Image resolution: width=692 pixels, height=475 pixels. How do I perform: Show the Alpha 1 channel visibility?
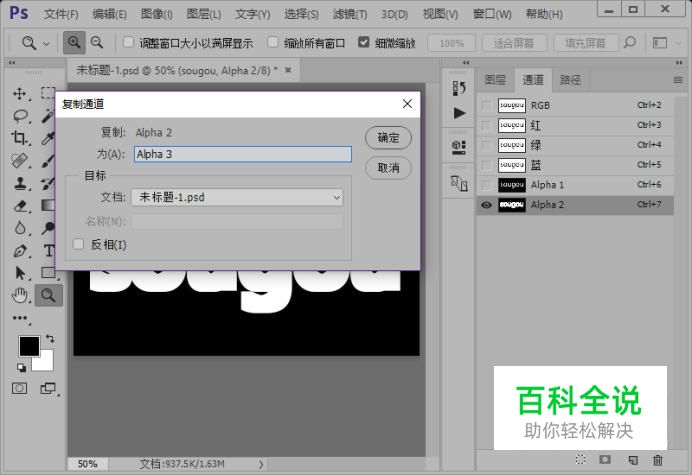[486, 185]
